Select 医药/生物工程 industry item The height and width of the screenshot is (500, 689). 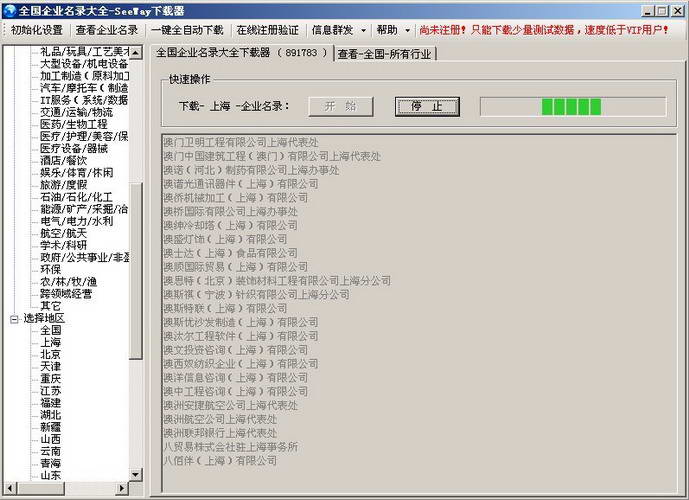[x=74, y=124]
